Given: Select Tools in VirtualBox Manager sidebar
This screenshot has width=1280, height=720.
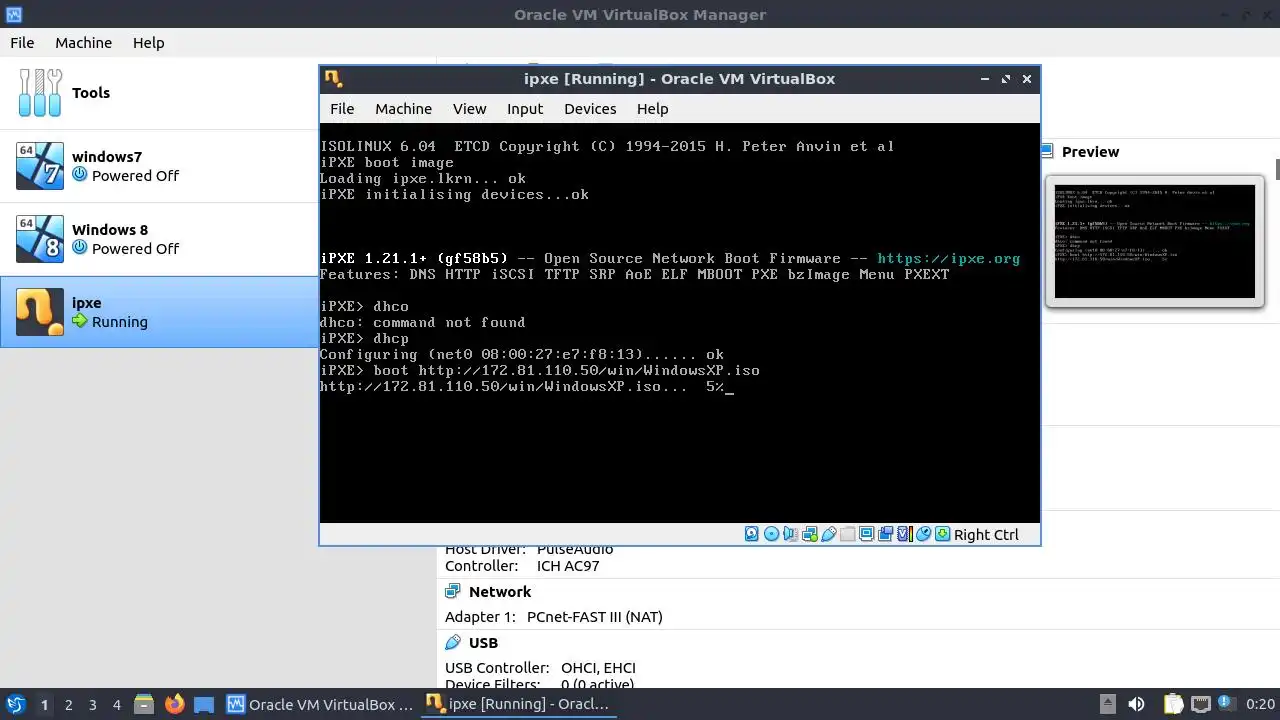Looking at the screenshot, I should pos(159,92).
